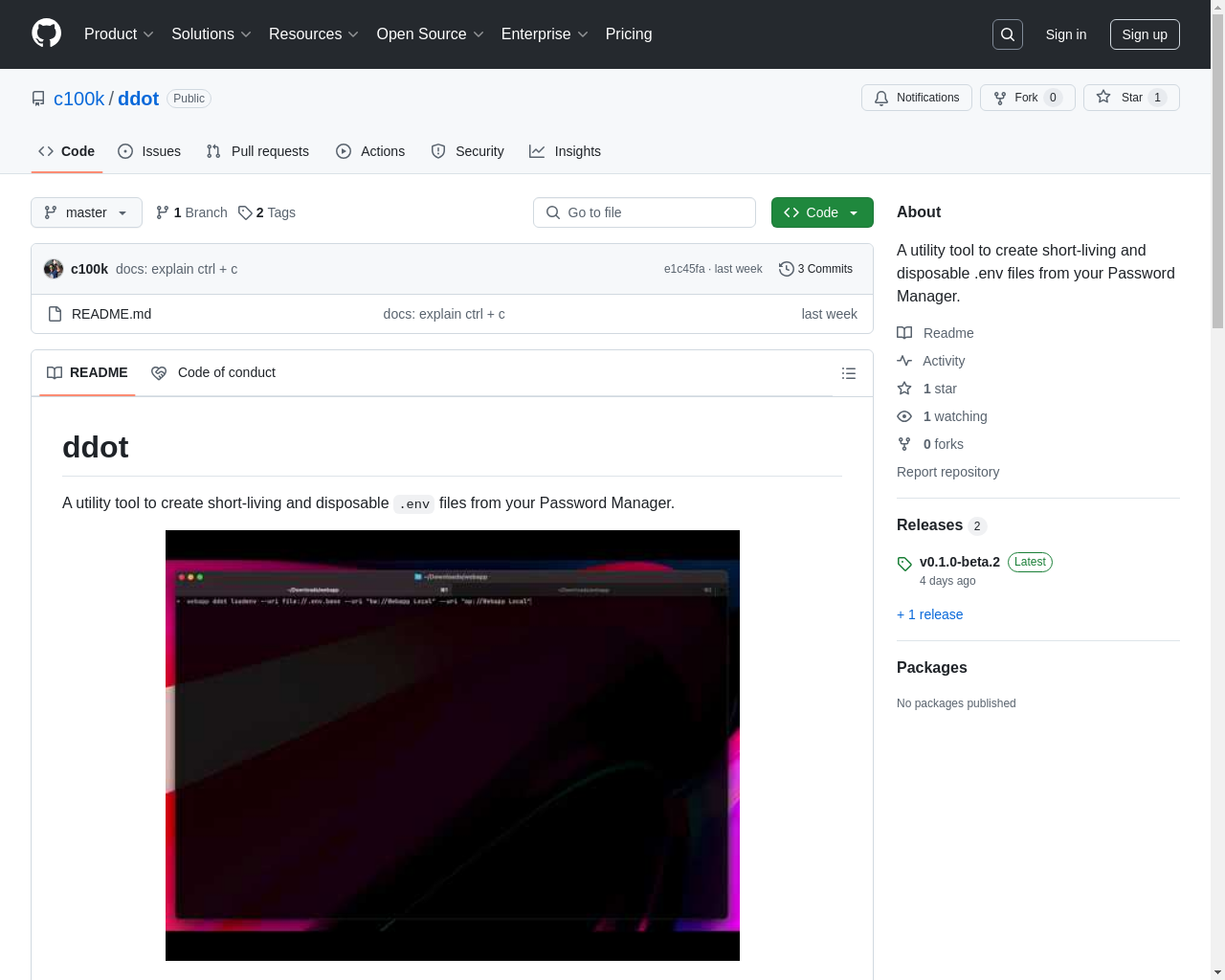Switch to the Security tab

pos(467,151)
